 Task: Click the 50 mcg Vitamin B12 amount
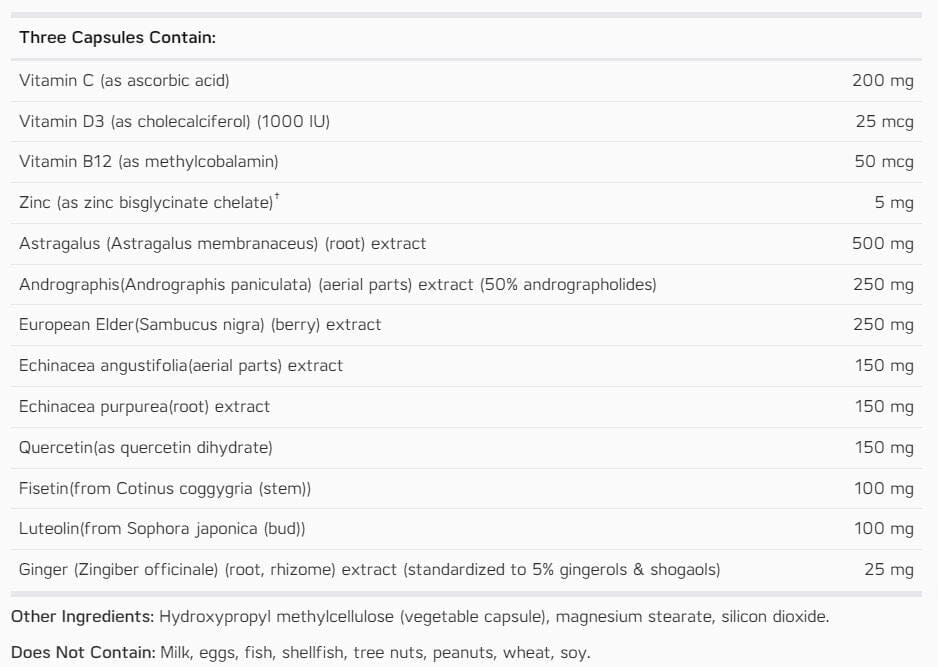pyautogui.click(x=884, y=161)
